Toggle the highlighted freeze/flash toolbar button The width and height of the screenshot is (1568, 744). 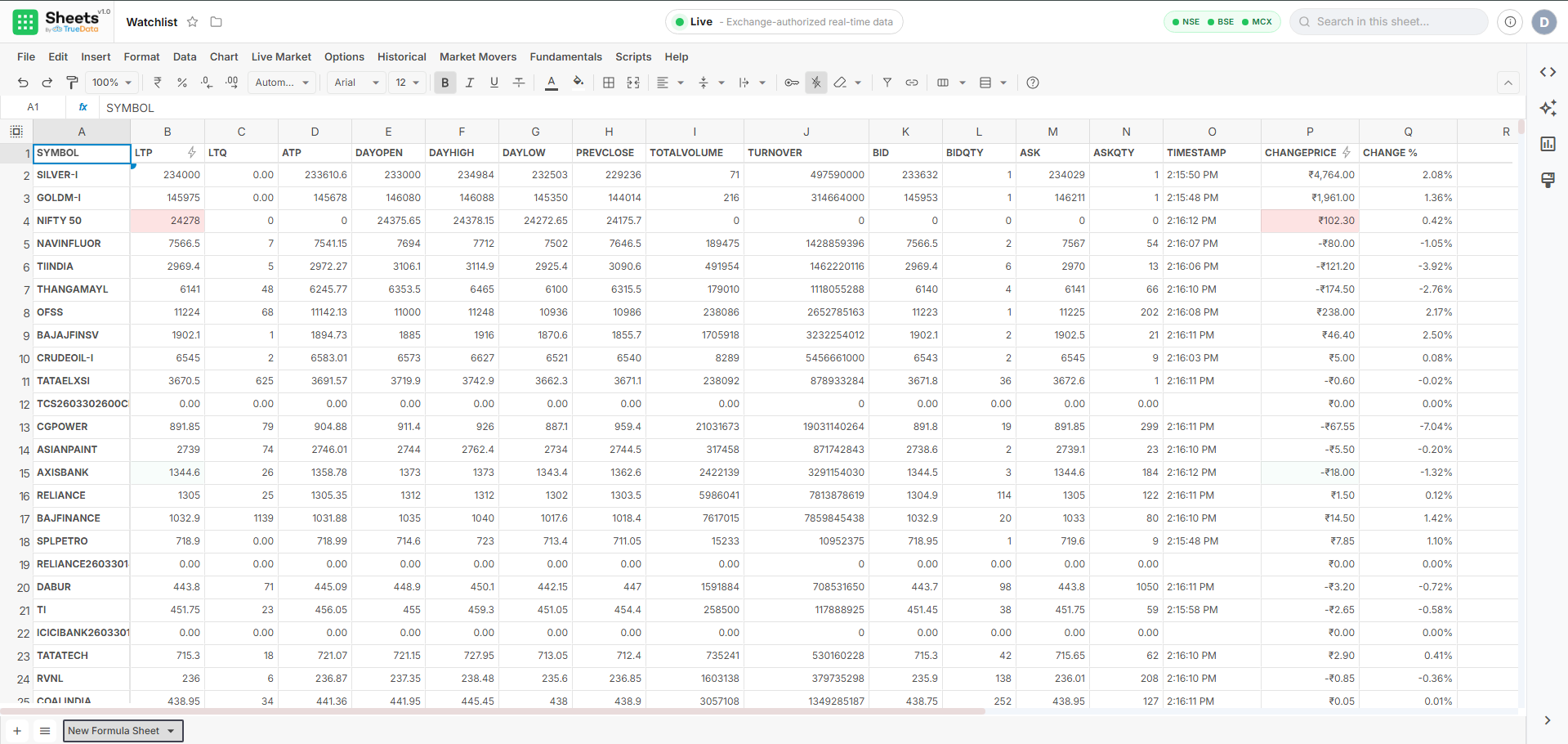tap(816, 83)
